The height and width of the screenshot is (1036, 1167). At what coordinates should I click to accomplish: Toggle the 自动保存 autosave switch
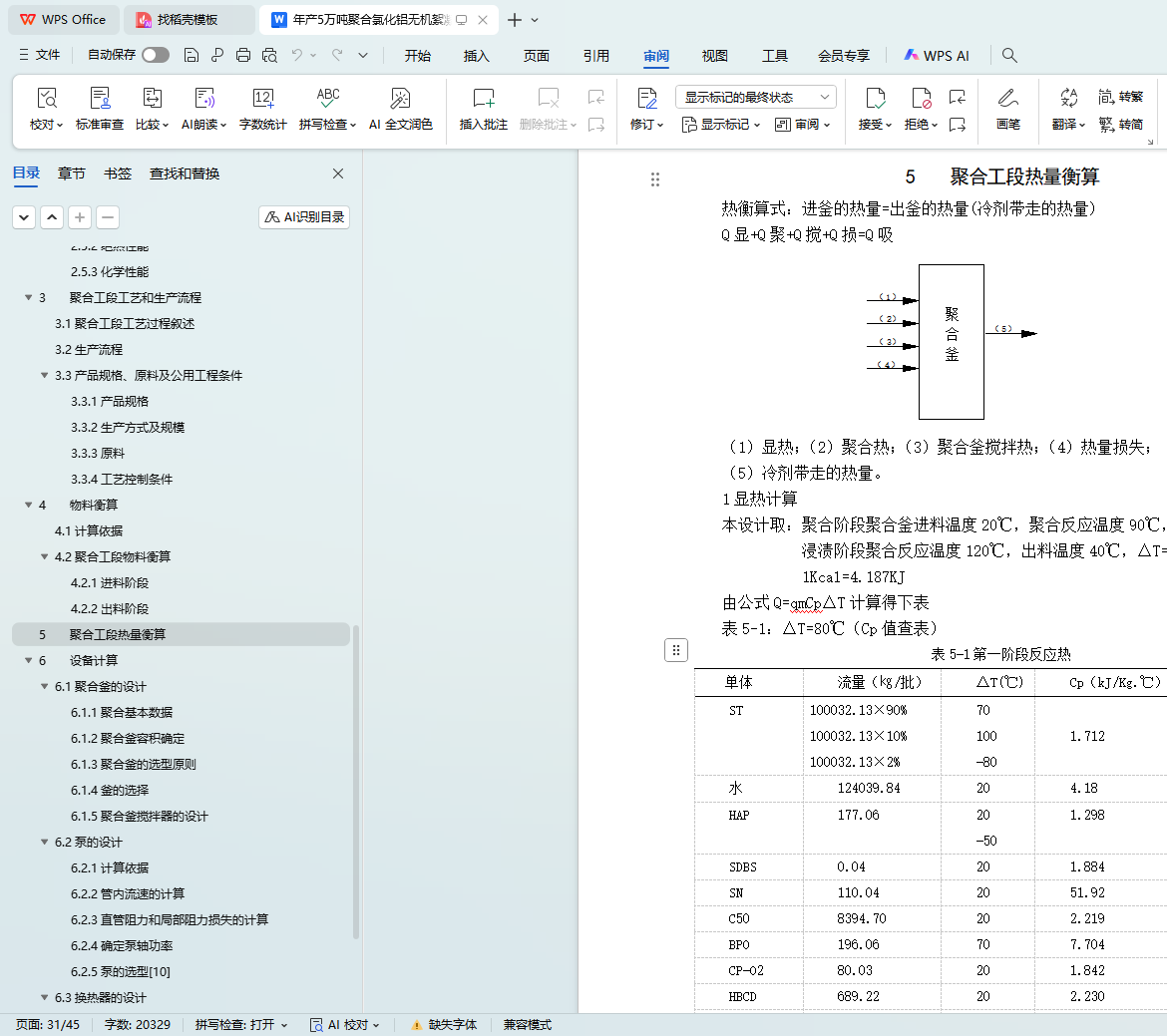coord(156,55)
